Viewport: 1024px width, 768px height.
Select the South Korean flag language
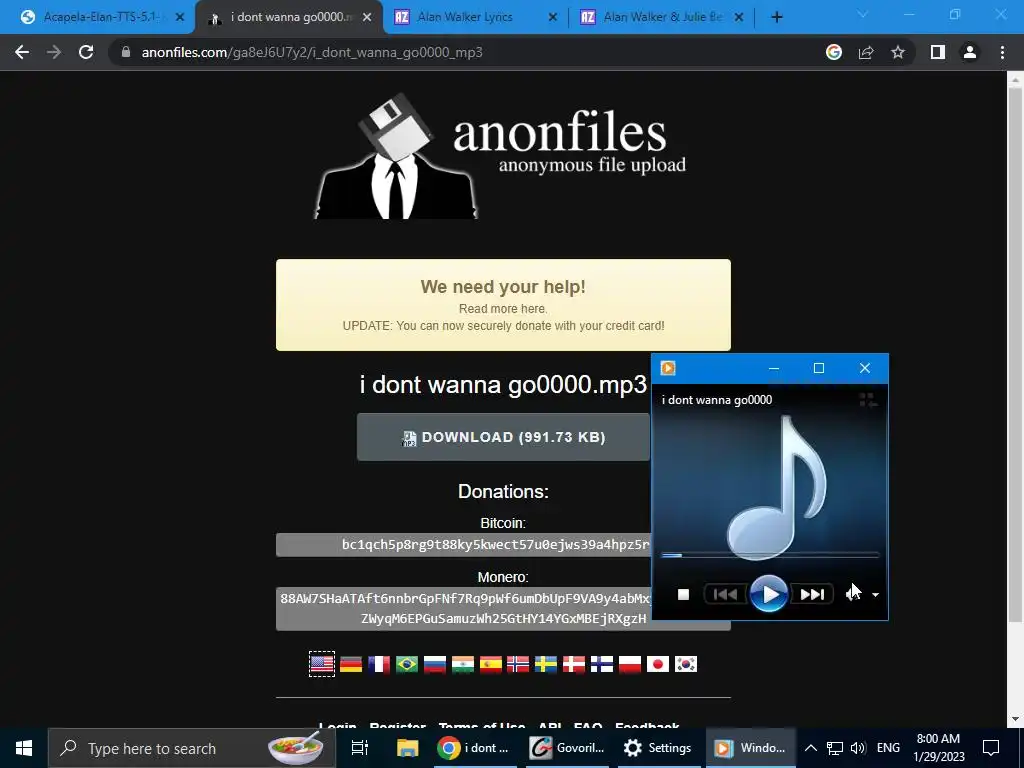[686, 664]
